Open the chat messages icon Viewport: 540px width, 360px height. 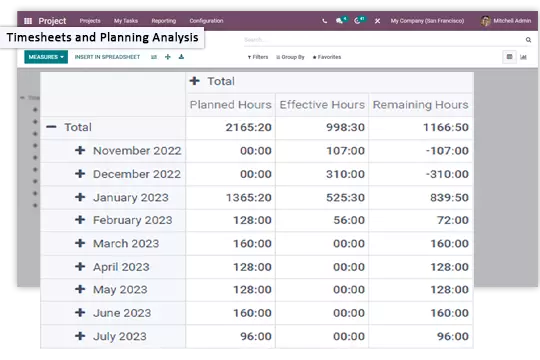(x=340, y=21)
